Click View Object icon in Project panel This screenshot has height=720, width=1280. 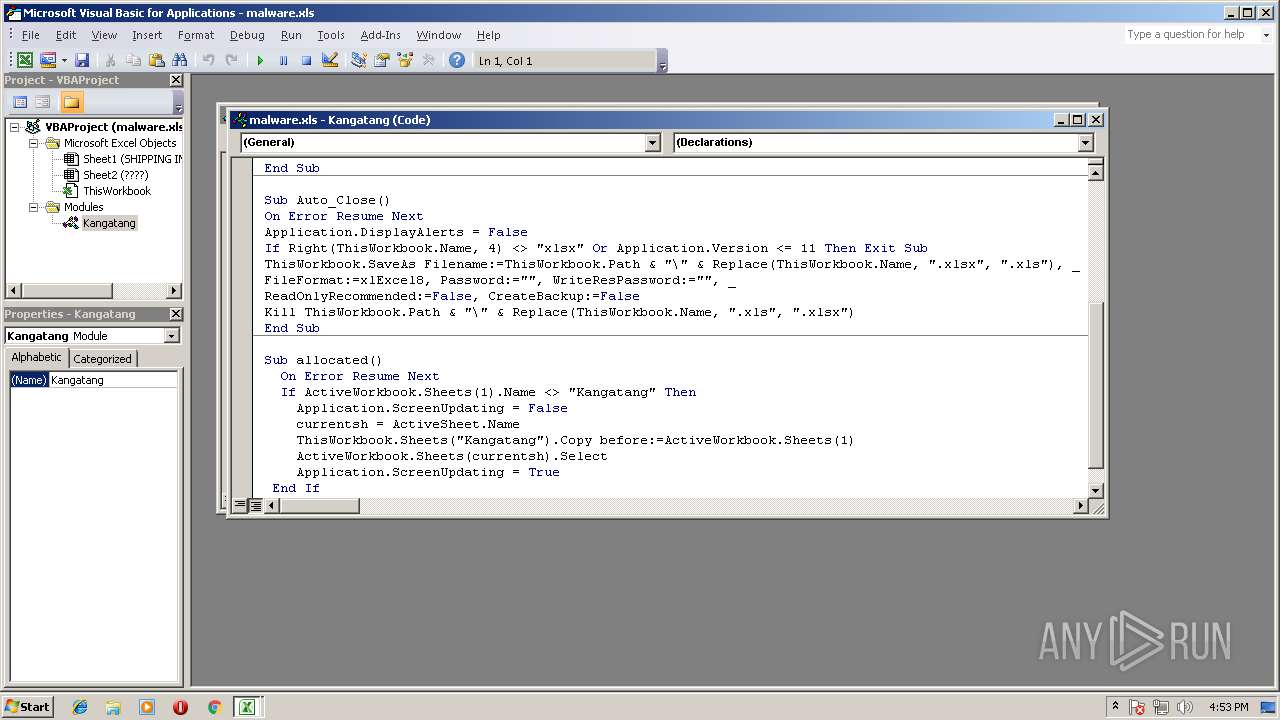click(43, 102)
